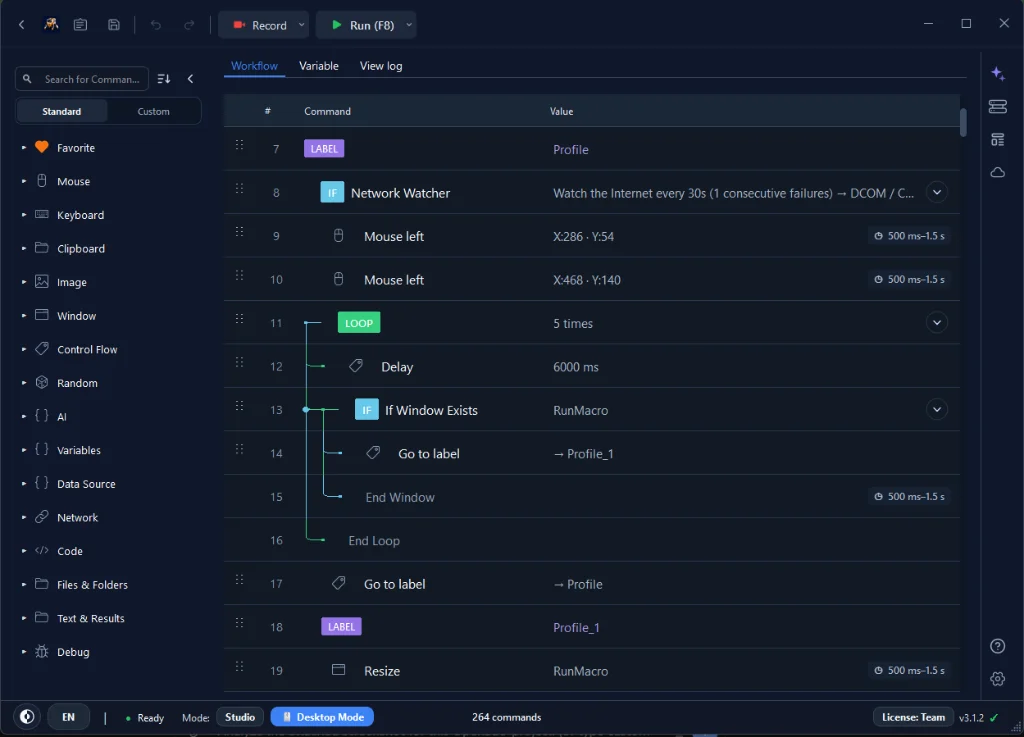1024x737 pixels.
Task: Click the clipboard notes icon in toolbar
Action: coord(80,25)
